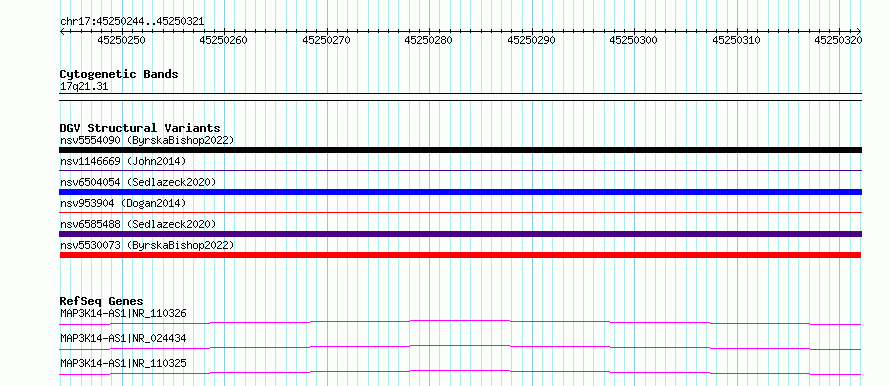The width and height of the screenshot is (890, 386).
Task: Click variant label nsv1146669 (John2014)
Action: [x=123, y=161]
